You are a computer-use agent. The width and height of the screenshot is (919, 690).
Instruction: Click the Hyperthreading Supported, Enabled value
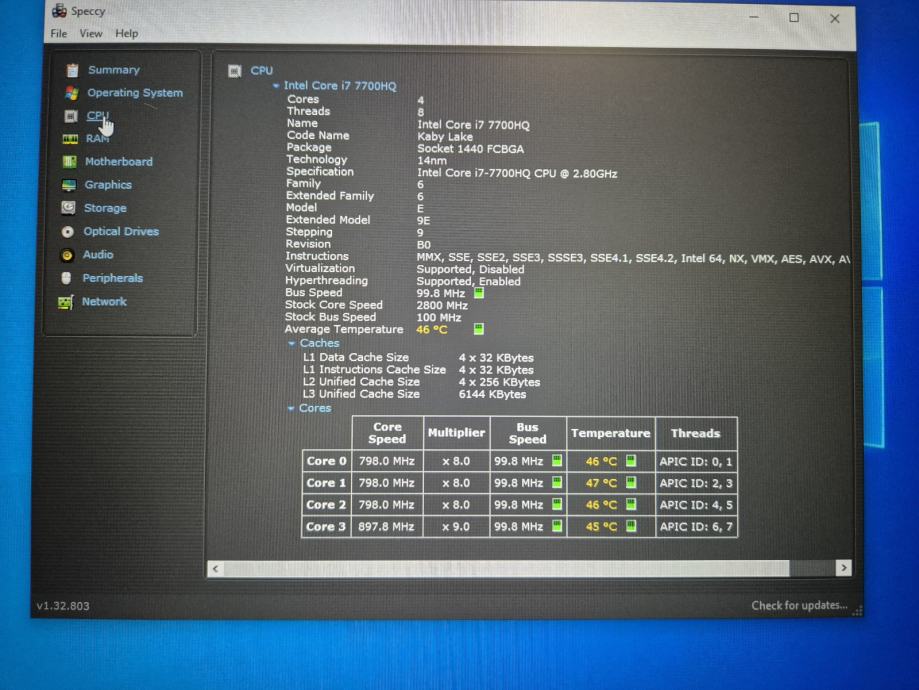pos(468,281)
